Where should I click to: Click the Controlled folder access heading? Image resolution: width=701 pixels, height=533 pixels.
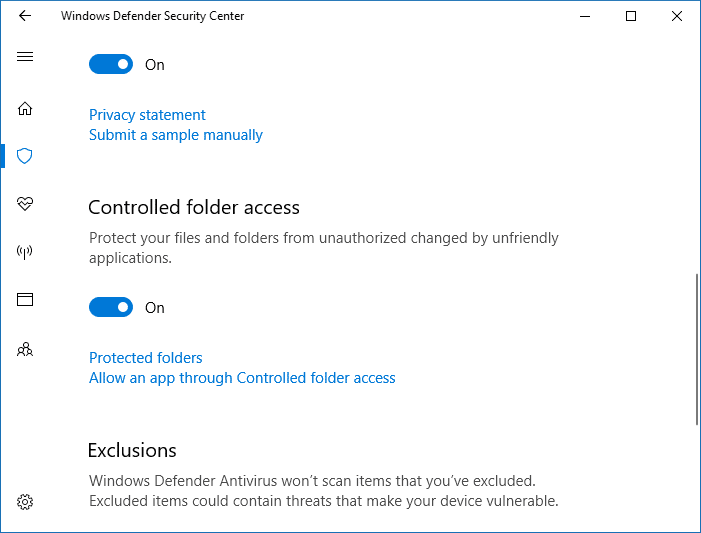[x=194, y=207]
